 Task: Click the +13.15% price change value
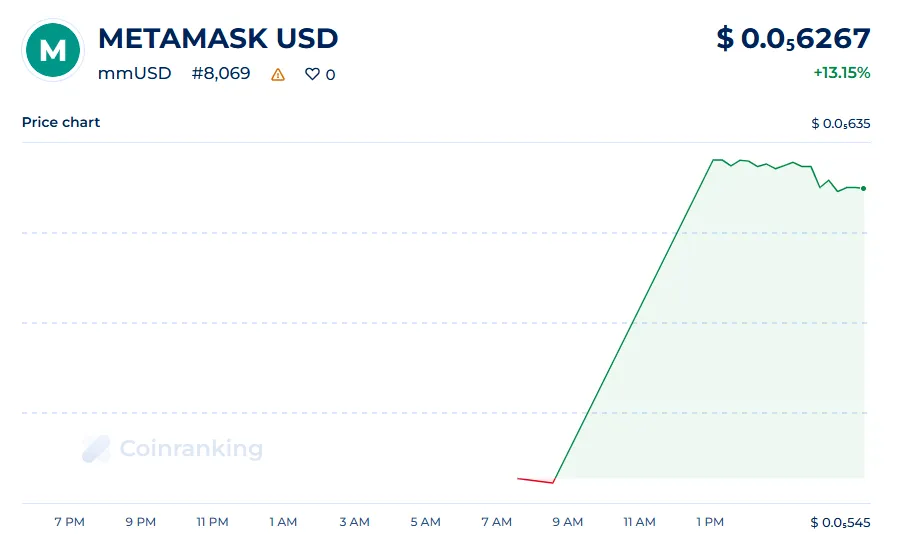[x=841, y=73]
